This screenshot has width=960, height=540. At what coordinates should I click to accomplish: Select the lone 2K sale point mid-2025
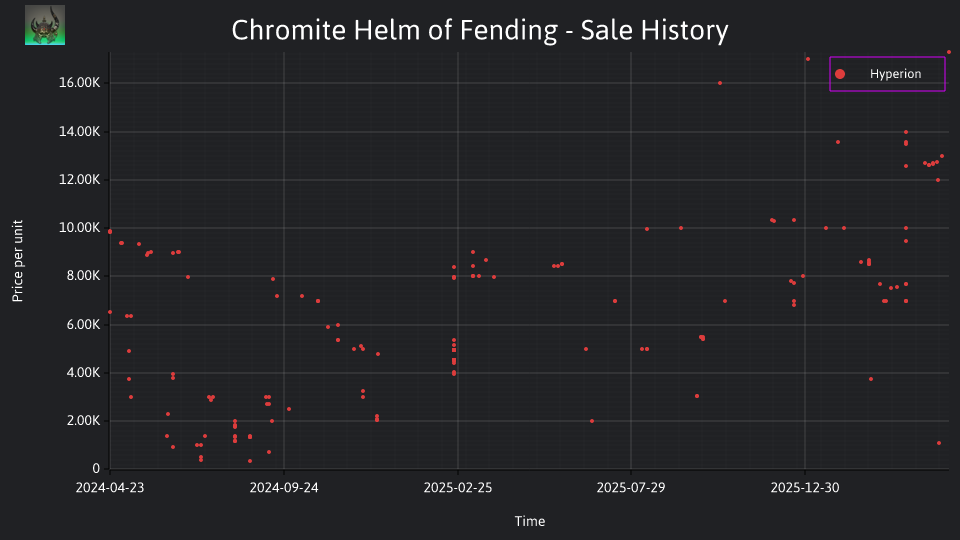[592, 421]
